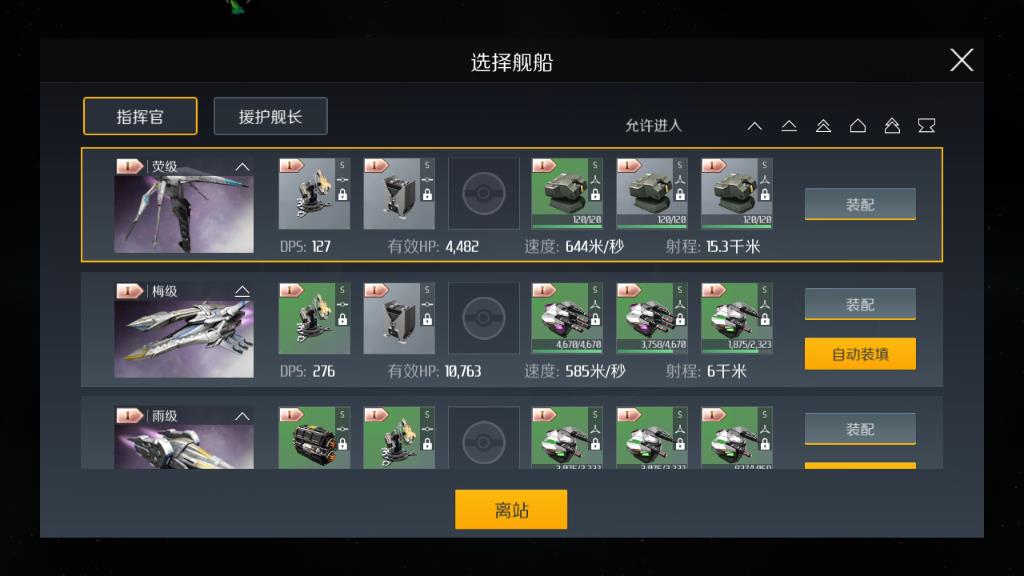Switch to the 援护舰长 tab
Screen dimensions: 1024x576
pyautogui.click(x=270, y=116)
